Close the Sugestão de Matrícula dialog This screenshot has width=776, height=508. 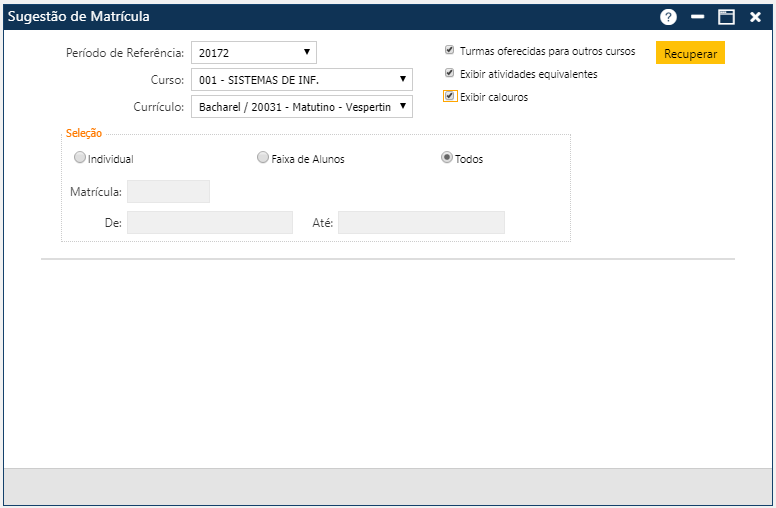coord(756,17)
